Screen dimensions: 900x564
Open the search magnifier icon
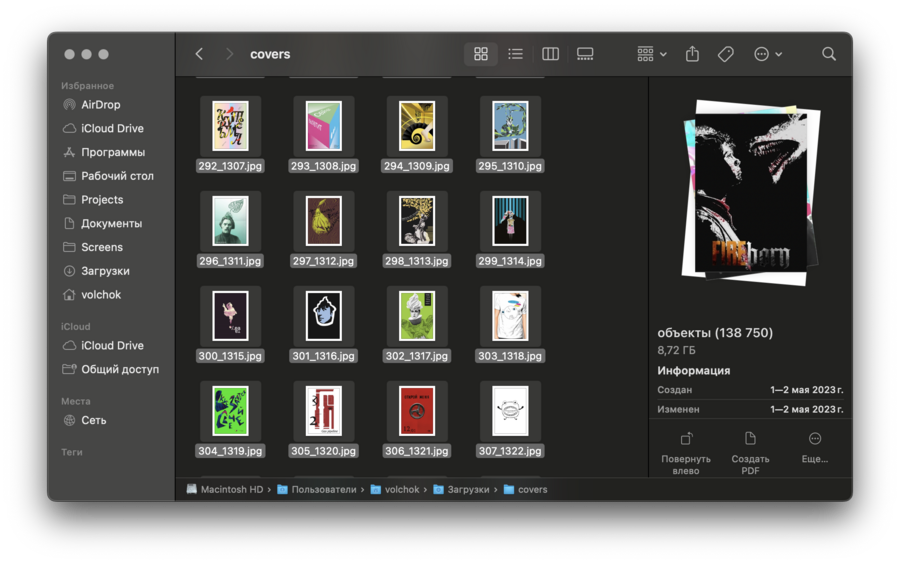pos(829,54)
